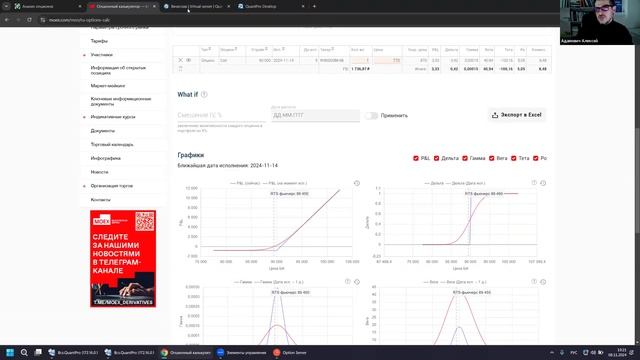
Task: Click the price input in option row
Action: [x=387, y=60]
